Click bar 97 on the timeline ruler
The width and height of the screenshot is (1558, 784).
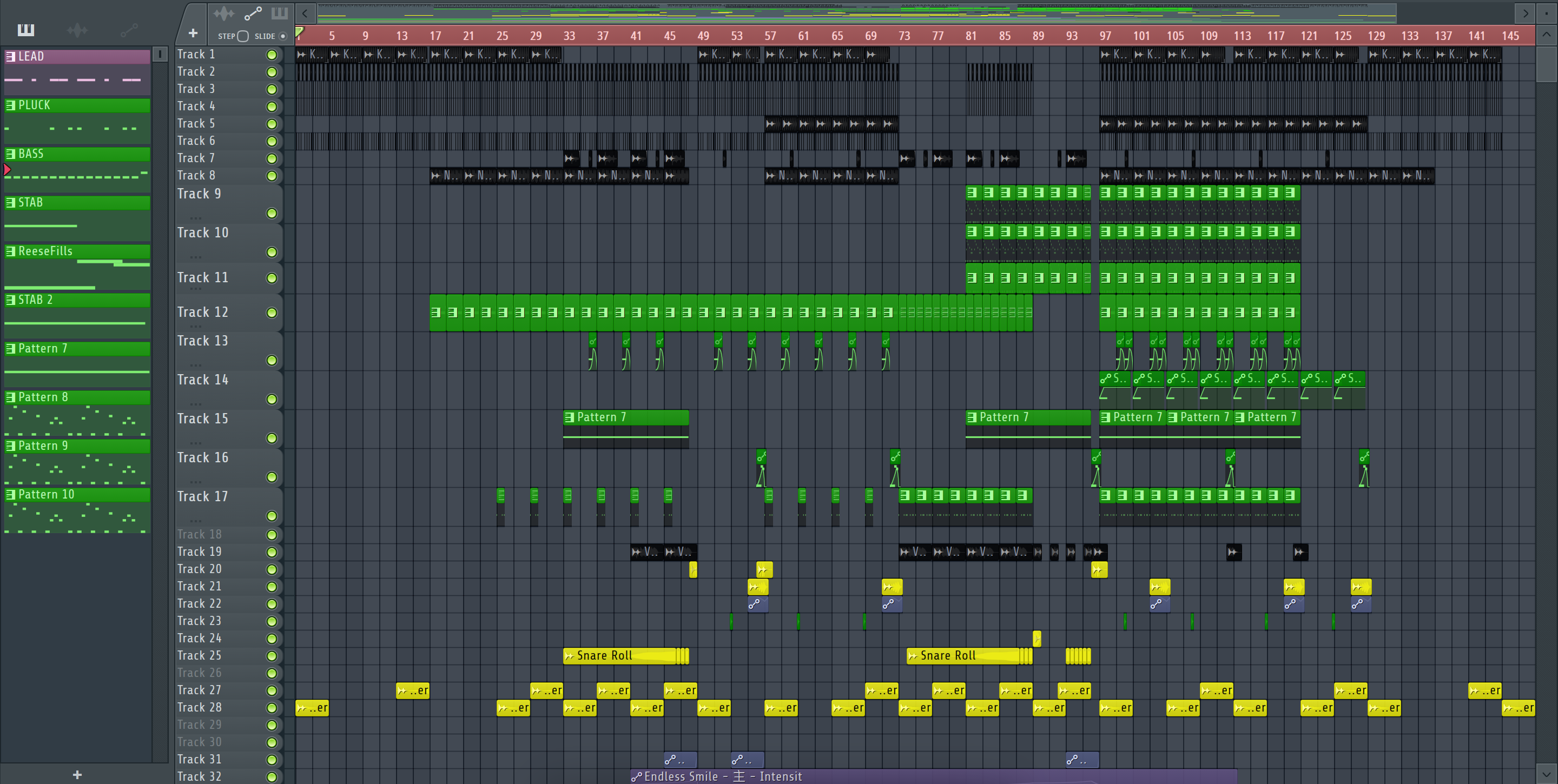[1105, 36]
